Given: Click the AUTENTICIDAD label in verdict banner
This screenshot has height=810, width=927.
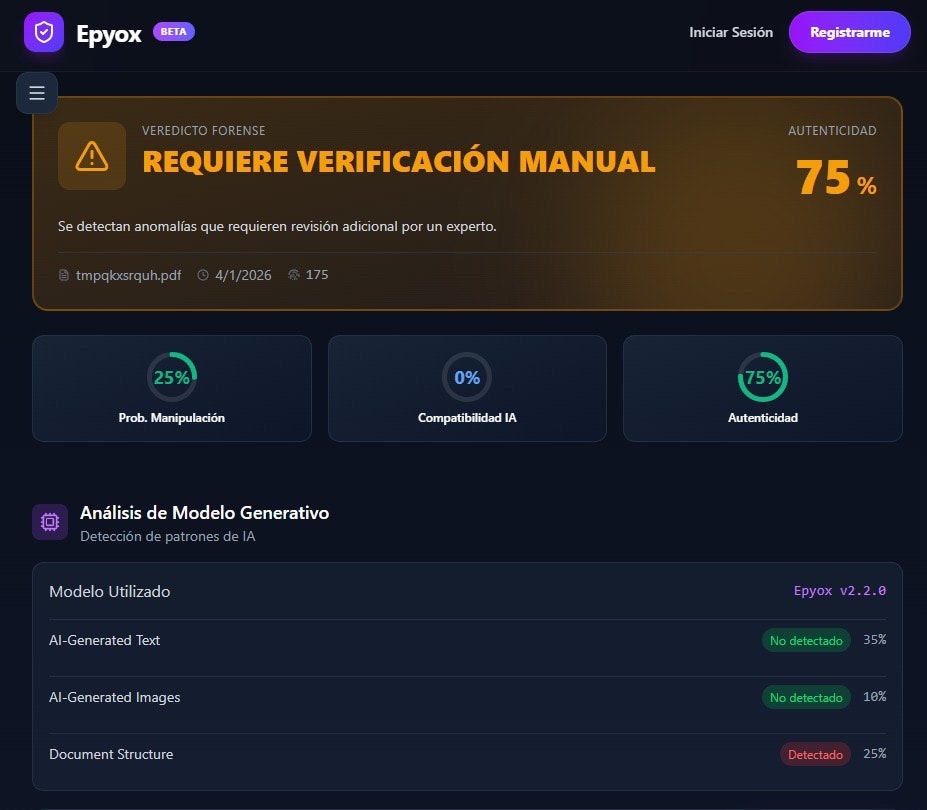Looking at the screenshot, I should [x=832, y=131].
